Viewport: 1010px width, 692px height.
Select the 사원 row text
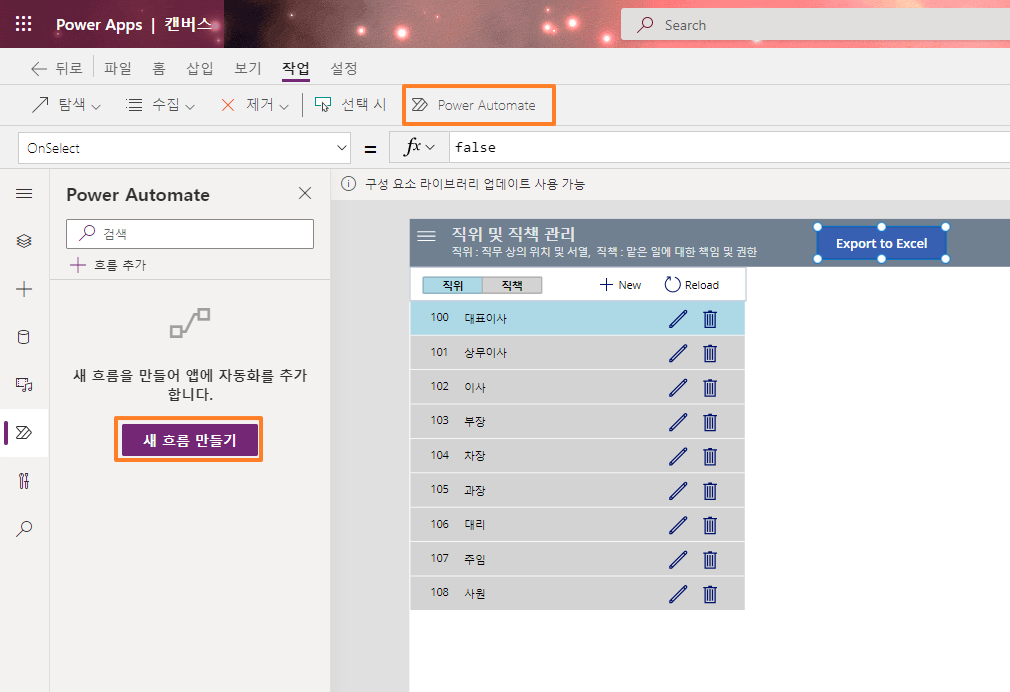(475, 593)
